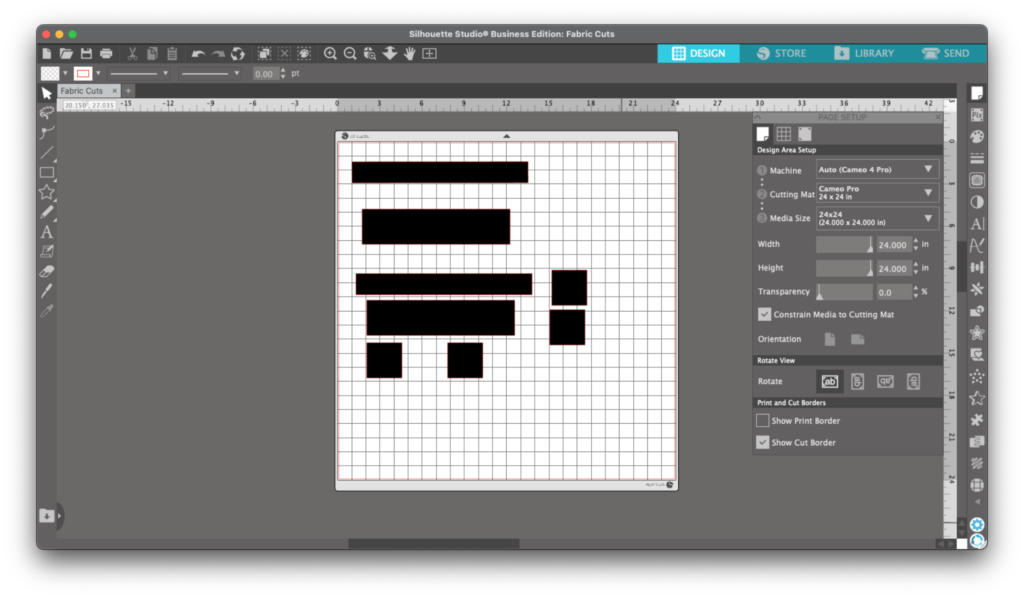Enable the Show Print Border checkbox

pyautogui.click(x=763, y=421)
